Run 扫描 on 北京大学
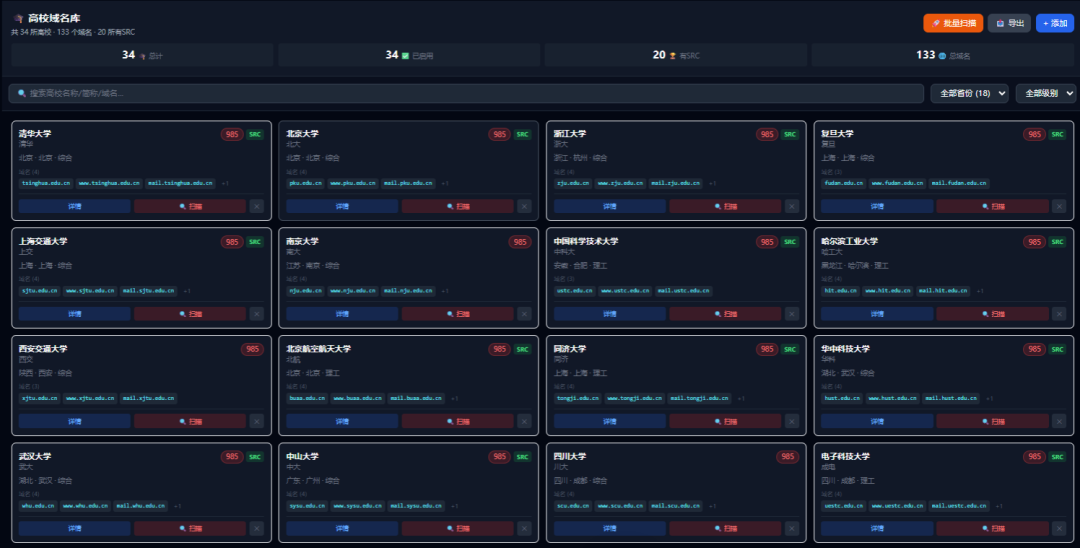Image resolution: width=1080 pixels, height=548 pixels. 457,206
